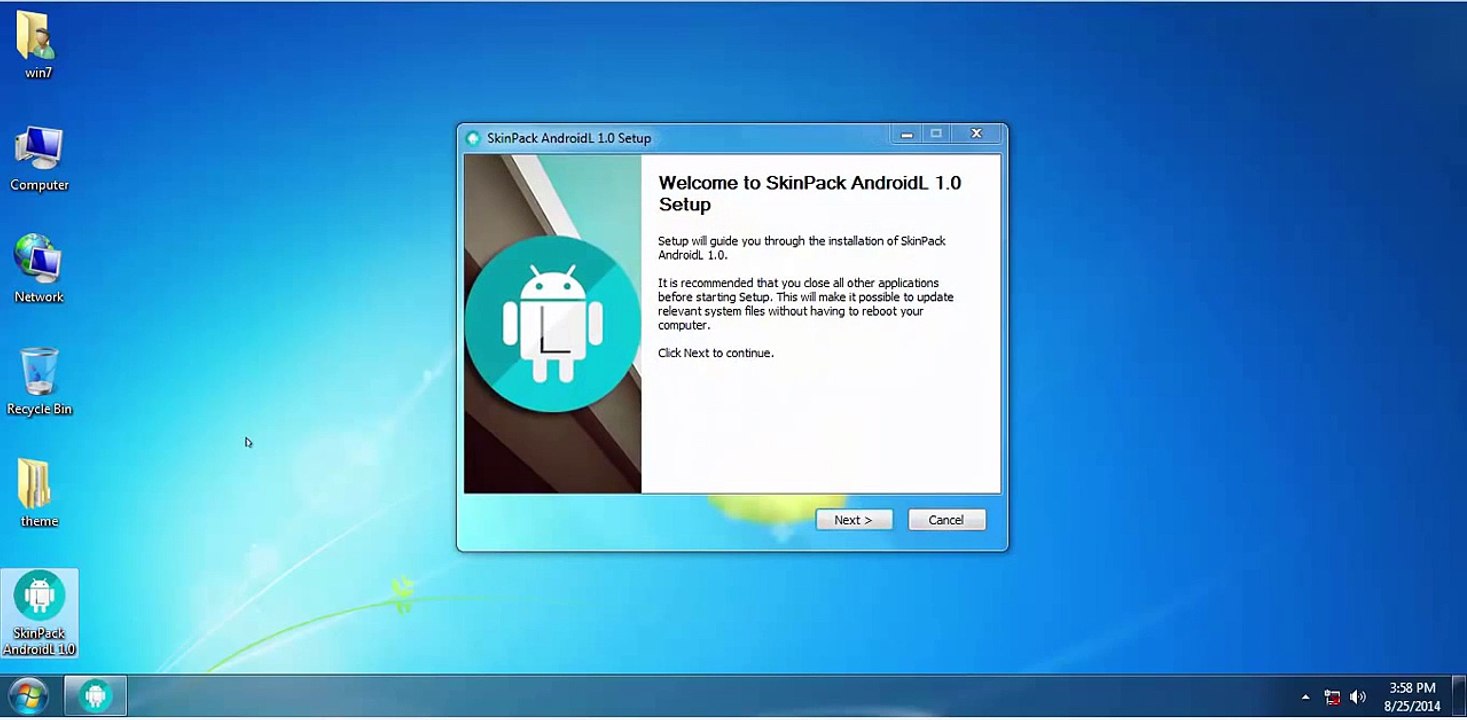Image resolution: width=1467 pixels, height=720 pixels.
Task: Select SkinPack AndroidL 1.0 desktop icon
Action: (39, 614)
